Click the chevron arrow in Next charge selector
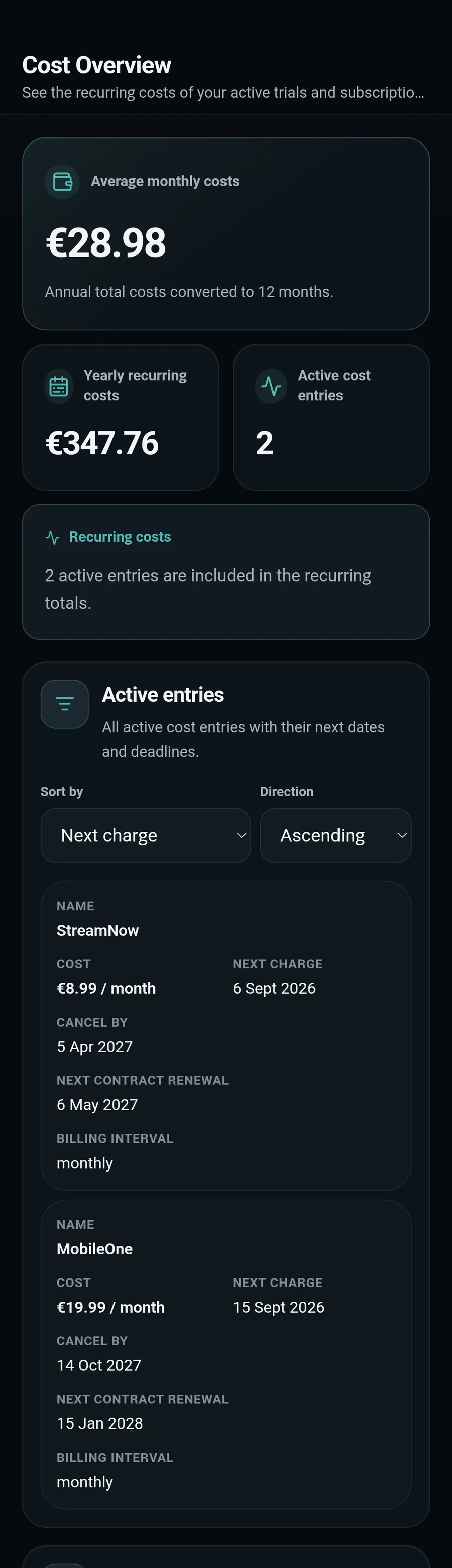 click(241, 835)
